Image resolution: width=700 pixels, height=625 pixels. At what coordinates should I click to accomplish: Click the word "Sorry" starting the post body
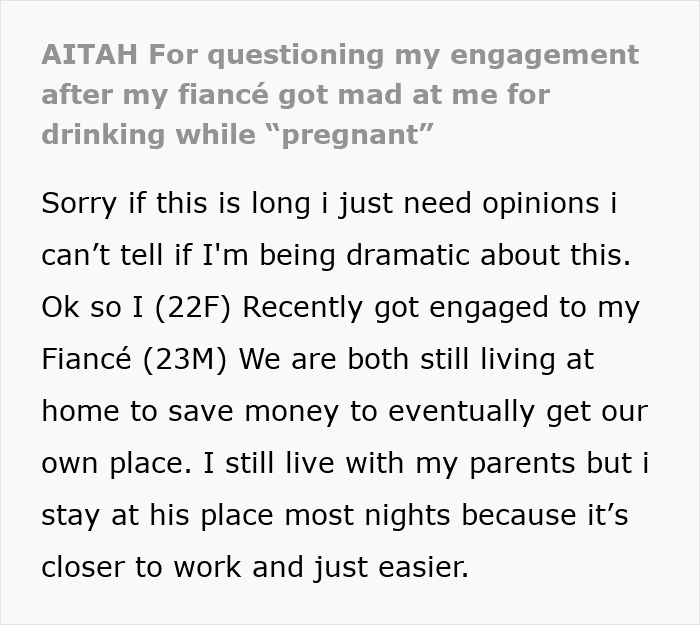pyautogui.click(x=79, y=202)
